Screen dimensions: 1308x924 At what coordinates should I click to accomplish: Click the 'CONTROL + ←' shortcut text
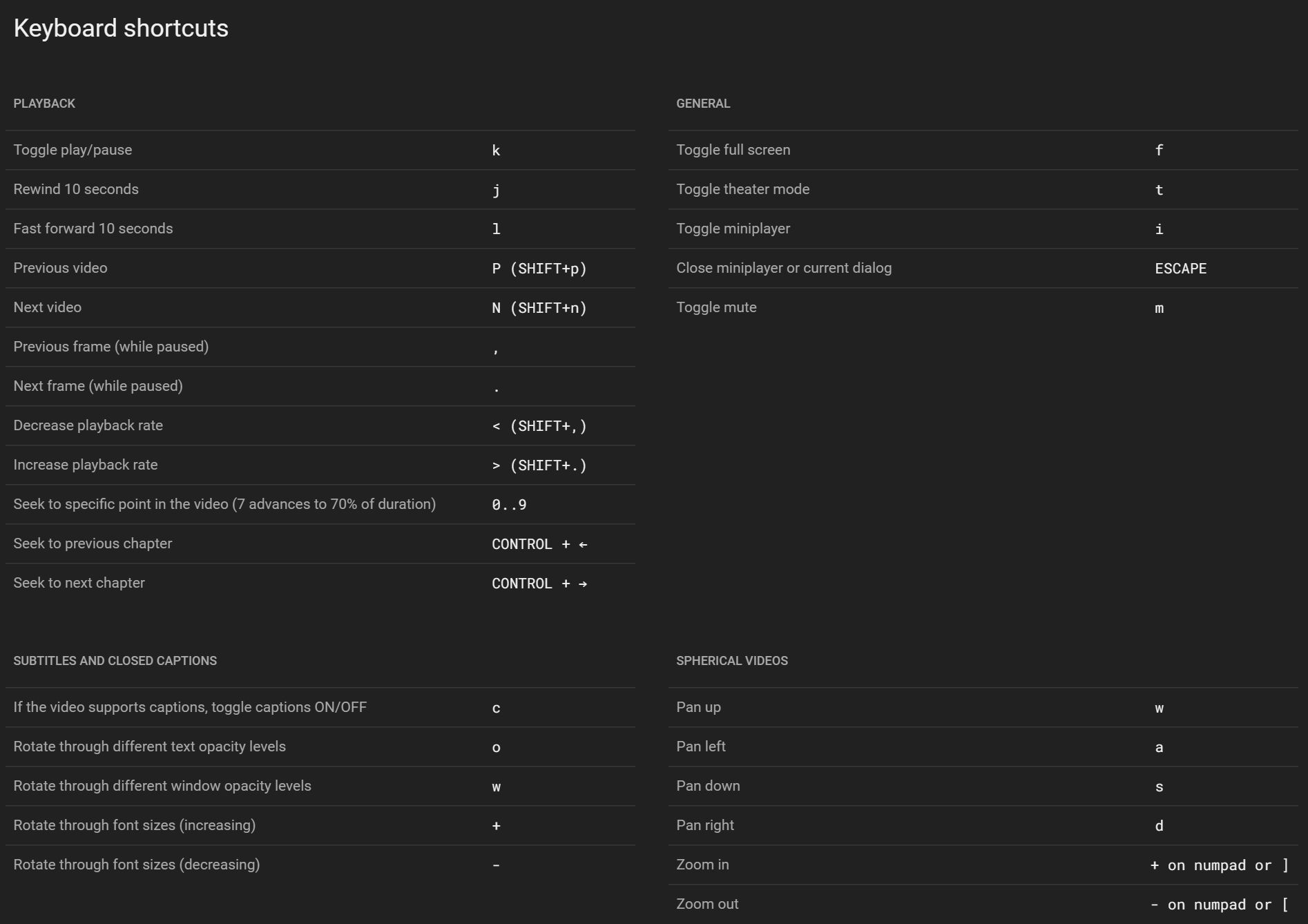539,544
